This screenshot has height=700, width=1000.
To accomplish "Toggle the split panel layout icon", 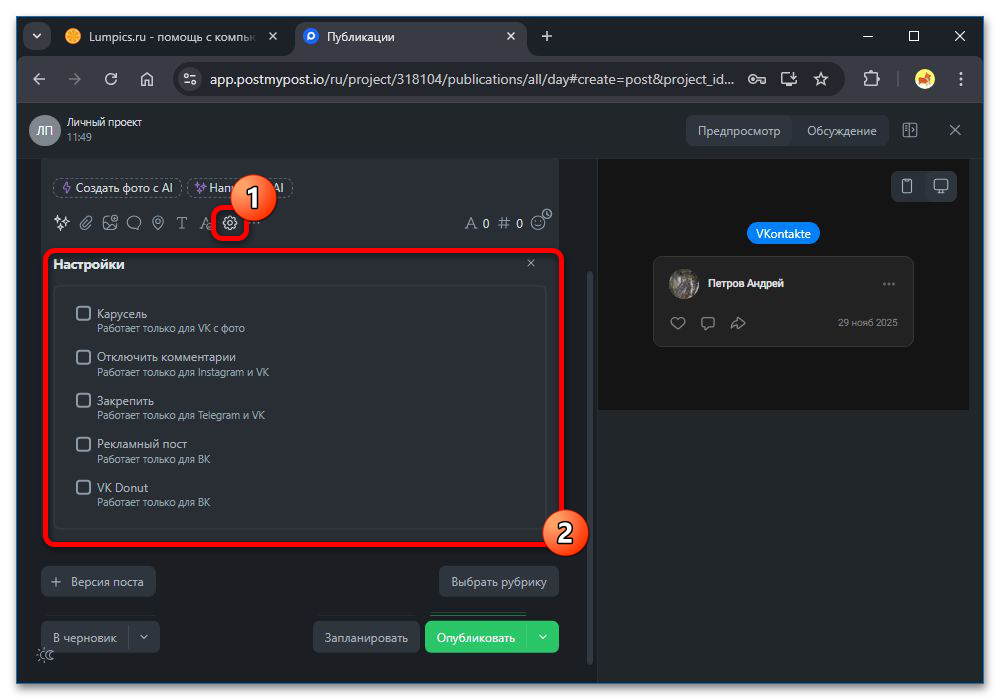I will [910, 130].
